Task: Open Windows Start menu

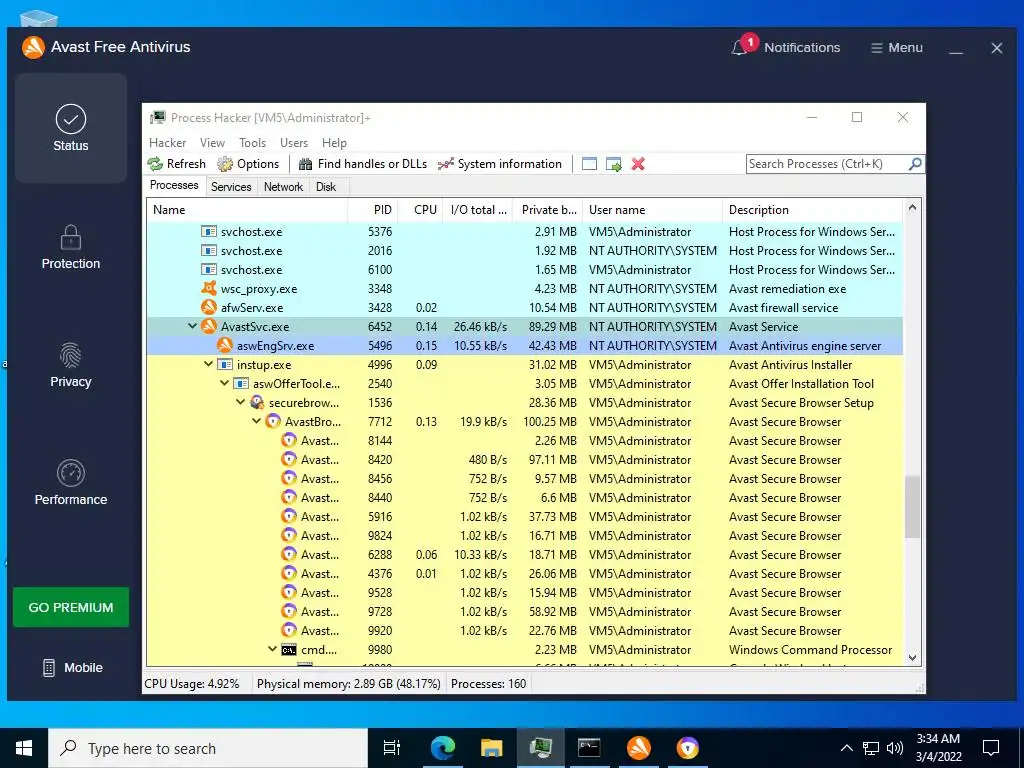Action: [24, 748]
